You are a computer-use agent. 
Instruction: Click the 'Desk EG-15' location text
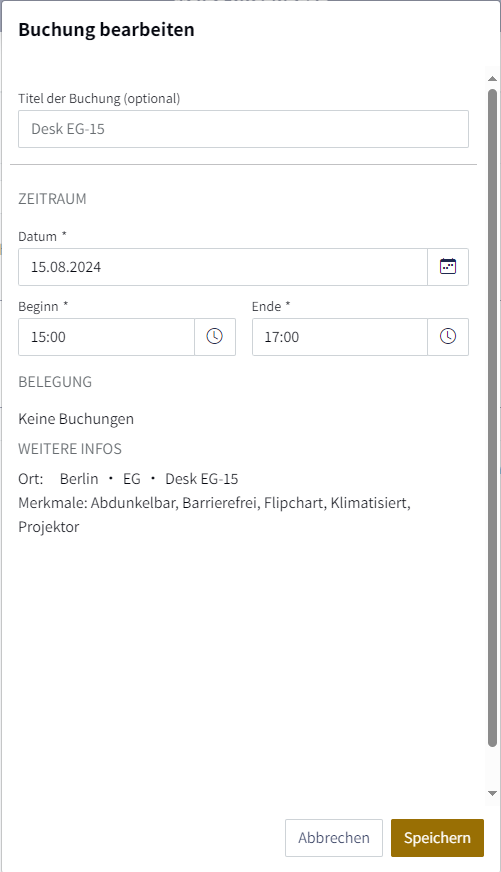(x=201, y=479)
